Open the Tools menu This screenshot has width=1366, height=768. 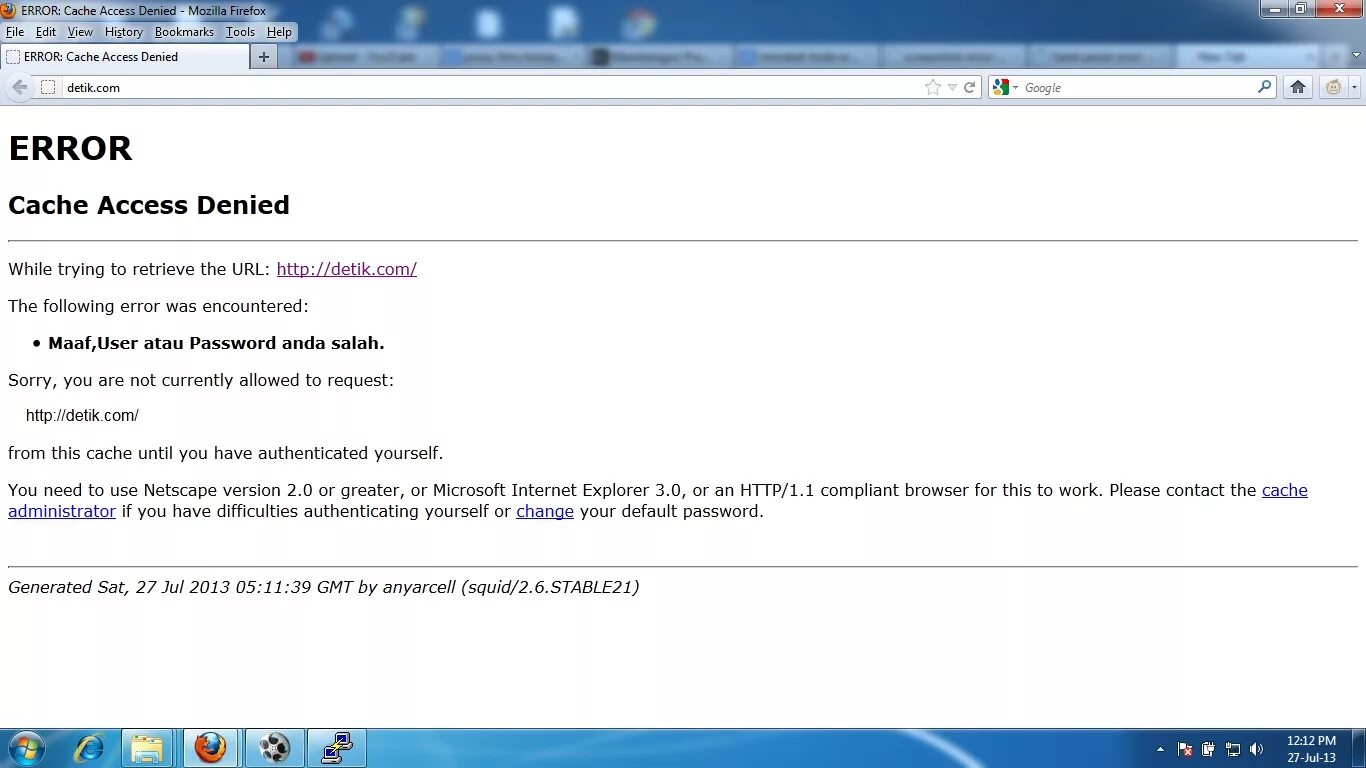[x=240, y=32]
